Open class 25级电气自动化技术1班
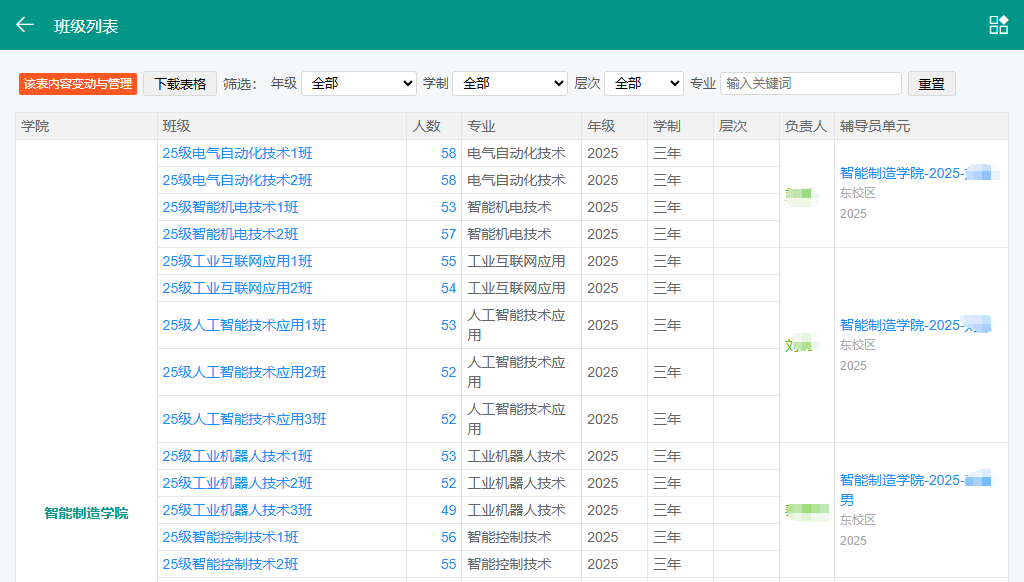The width and height of the screenshot is (1024, 582). [x=237, y=153]
